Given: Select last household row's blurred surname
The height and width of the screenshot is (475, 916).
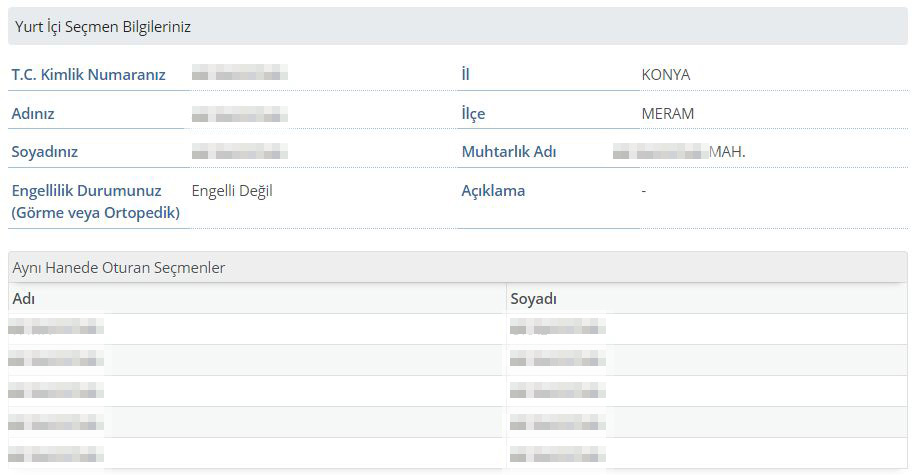Looking at the screenshot, I should 557,453.
